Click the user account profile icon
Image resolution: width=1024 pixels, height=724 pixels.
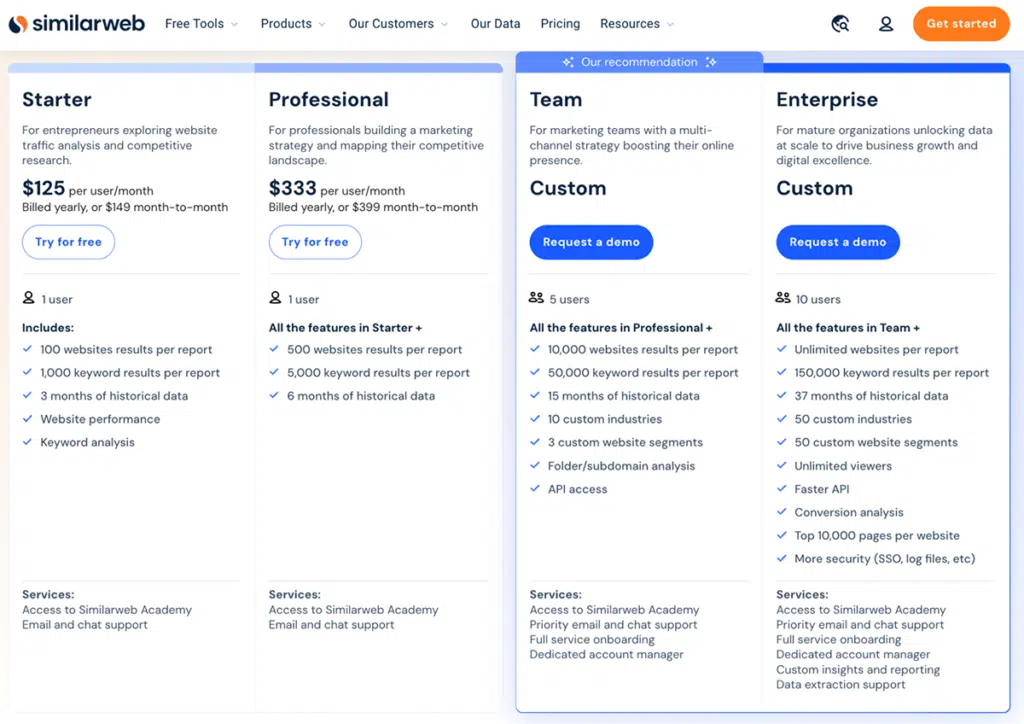[886, 23]
